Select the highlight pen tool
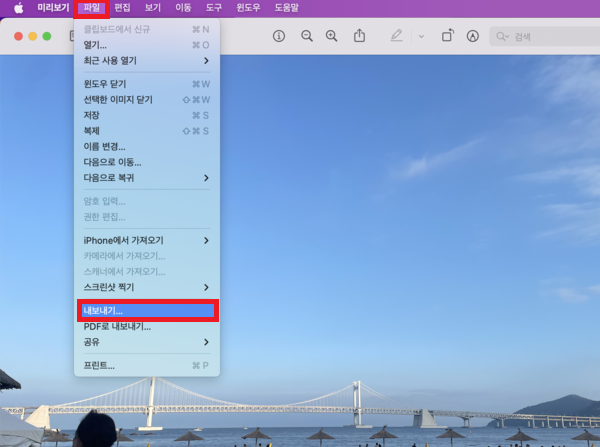Image resolution: width=600 pixels, height=447 pixels. click(396, 36)
